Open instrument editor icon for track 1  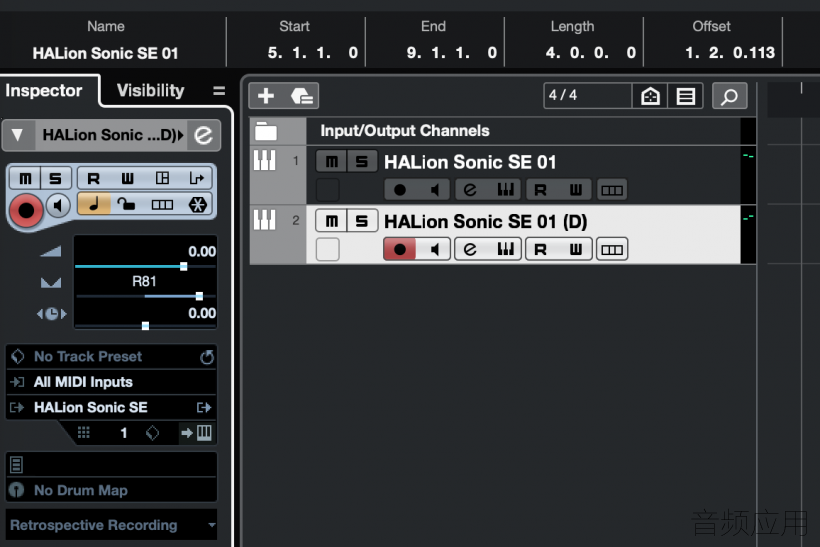(505, 189)
